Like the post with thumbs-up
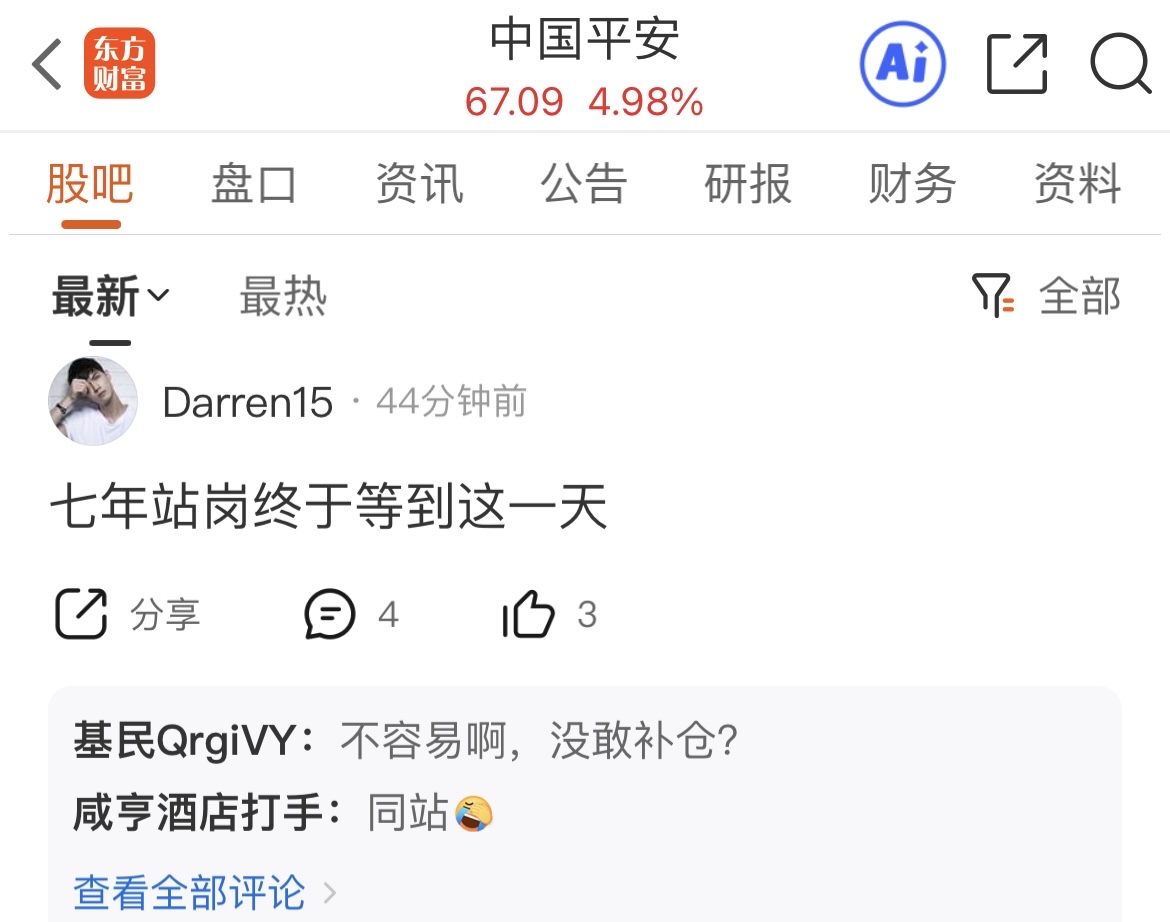The image size is (1170, 922). [528, 614]
